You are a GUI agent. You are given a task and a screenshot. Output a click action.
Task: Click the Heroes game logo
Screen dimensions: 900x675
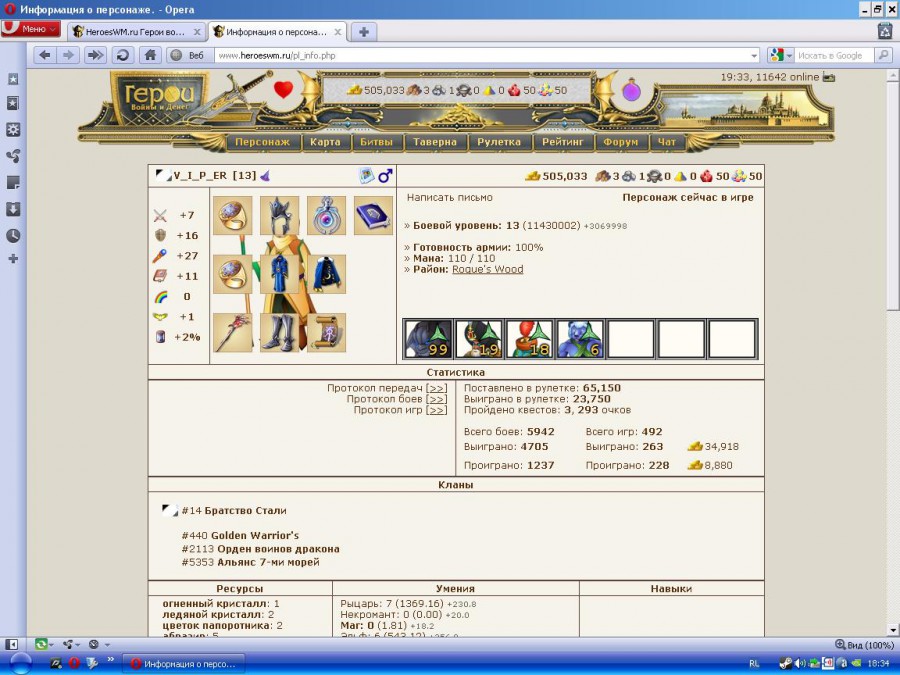click(159, 98)
